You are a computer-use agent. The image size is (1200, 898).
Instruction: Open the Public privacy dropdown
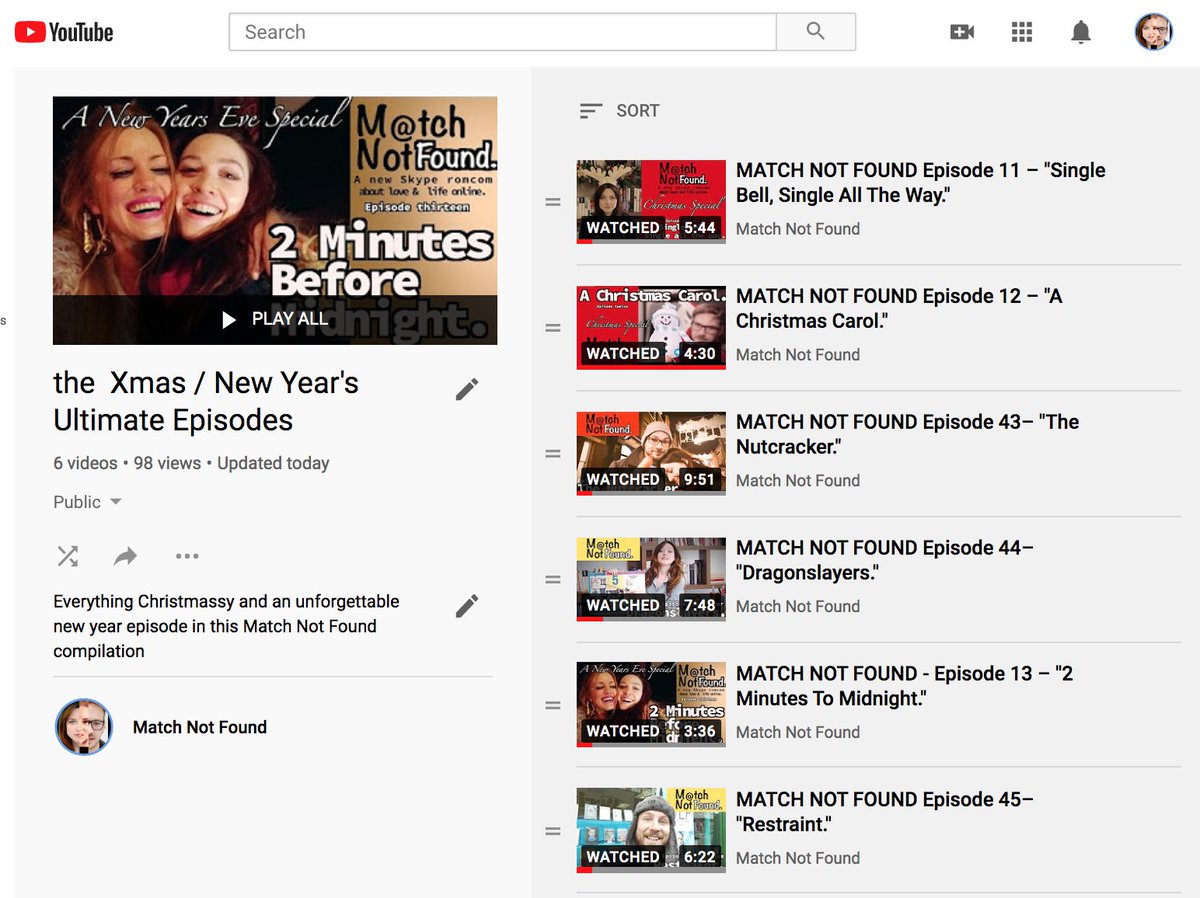click(x=88, y=502)
